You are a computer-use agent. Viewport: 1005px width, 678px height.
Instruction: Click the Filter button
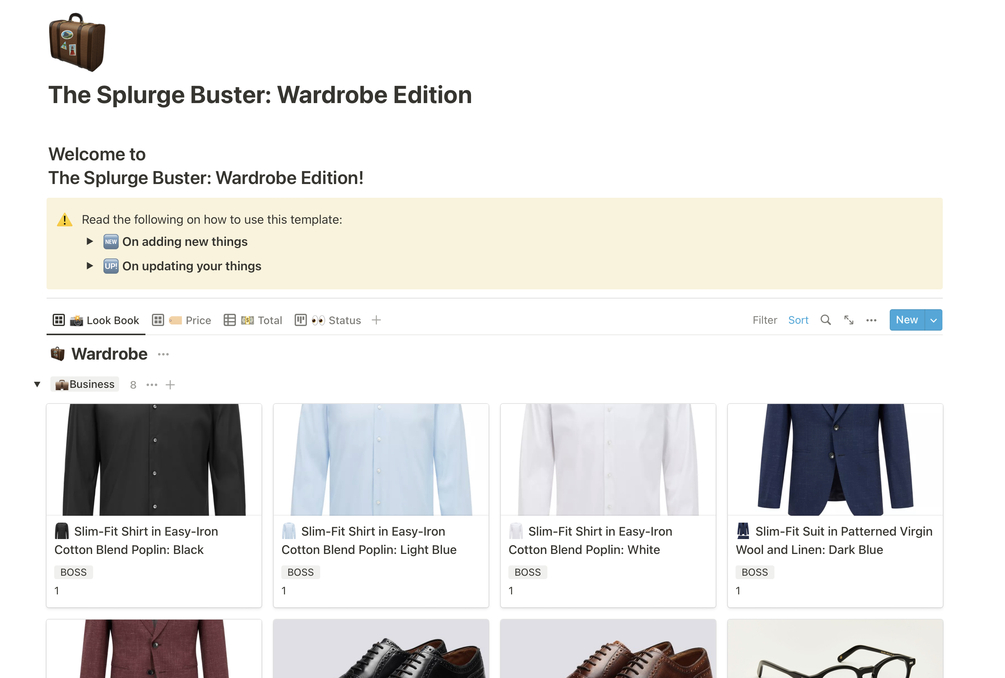[x=764, y=320]
